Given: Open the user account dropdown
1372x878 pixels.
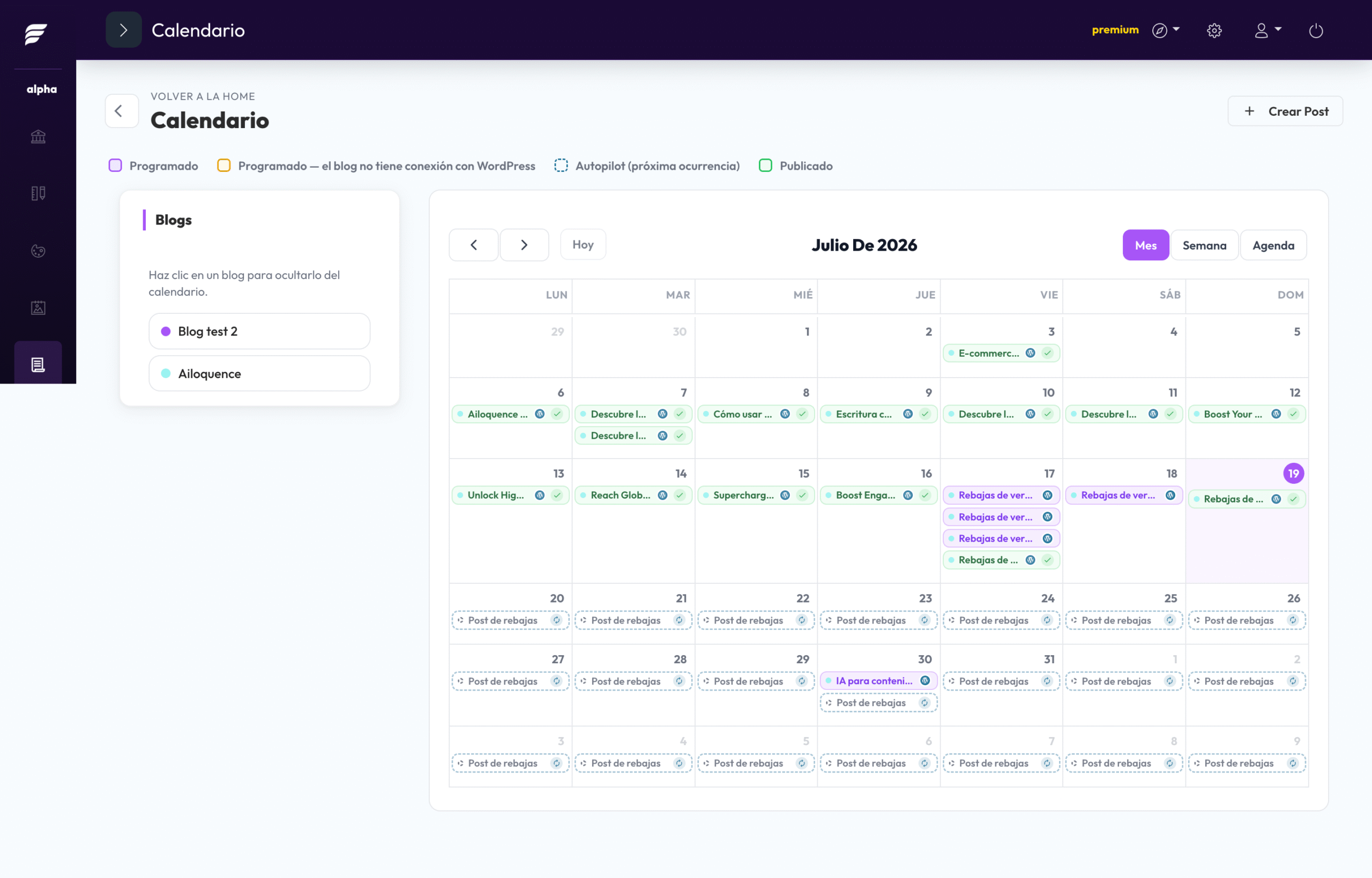Looking at the screenshot, I should tap(1267, 30).
